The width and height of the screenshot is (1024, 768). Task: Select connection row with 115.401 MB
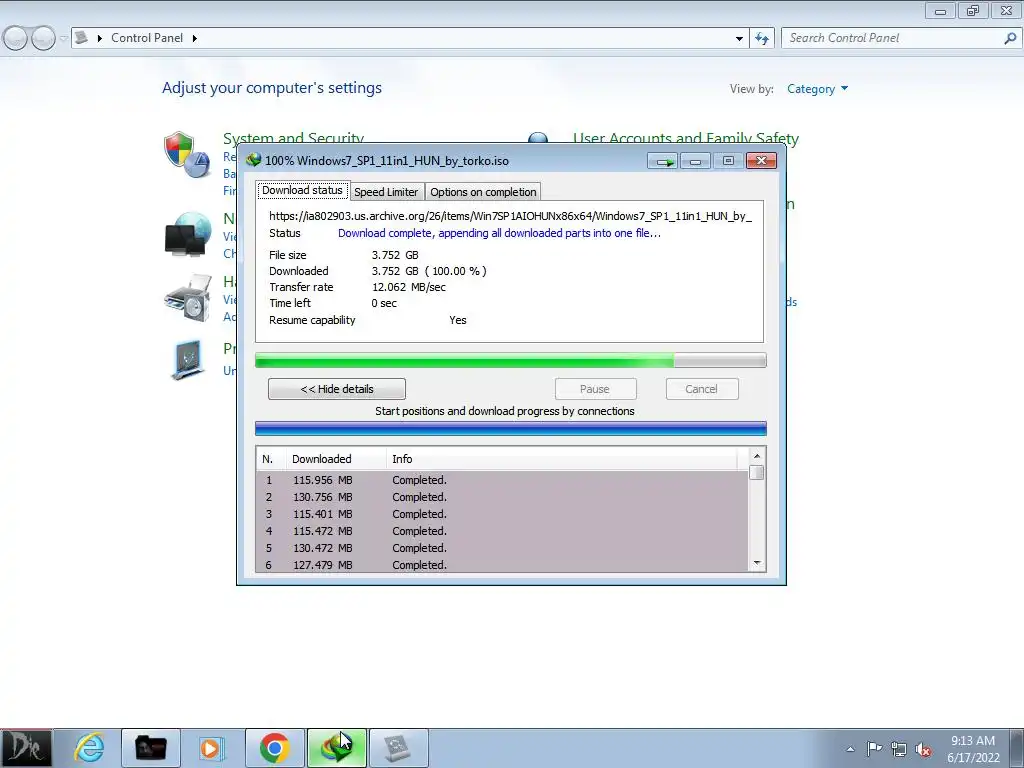(x=503, y=514)
